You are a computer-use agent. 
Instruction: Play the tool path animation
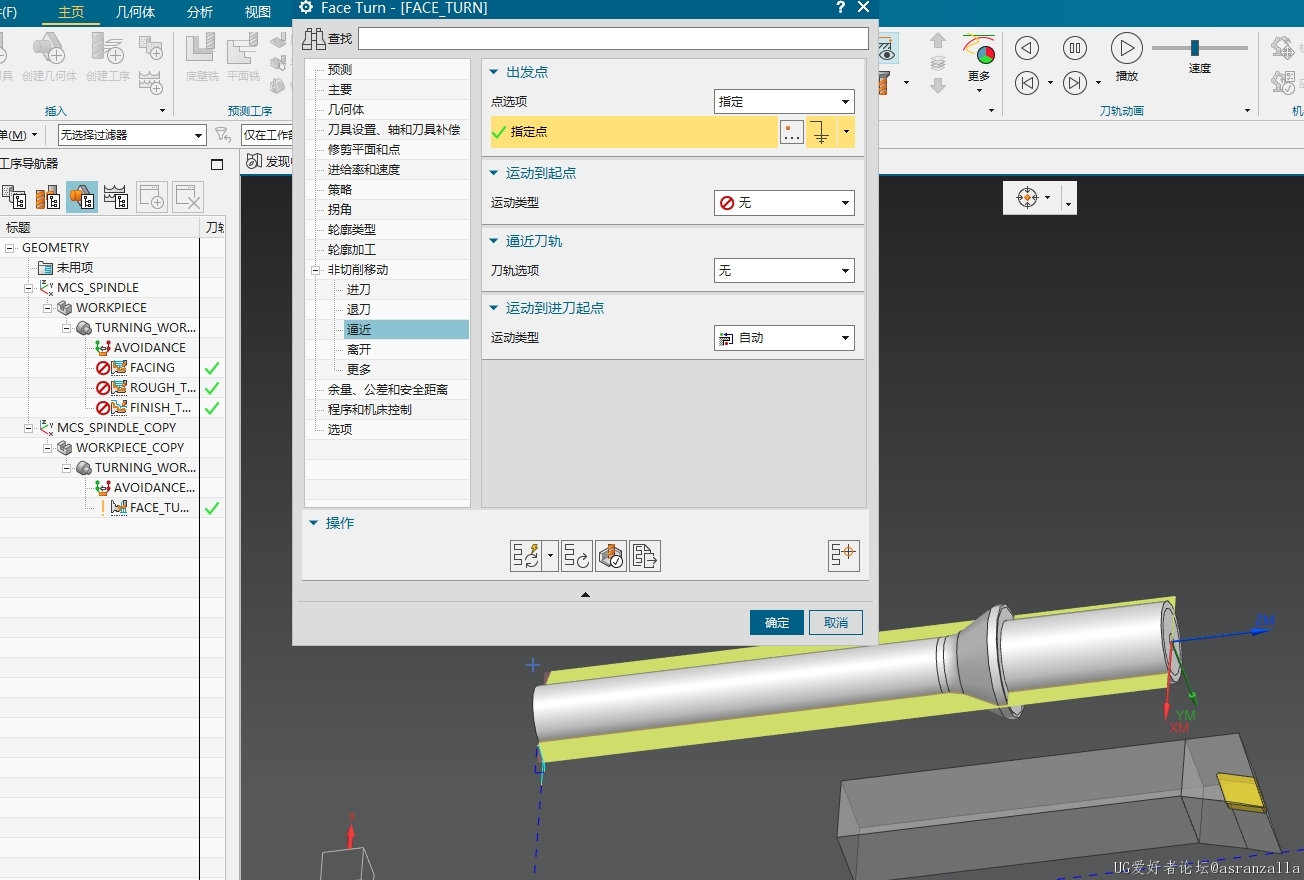point(1127,47)
